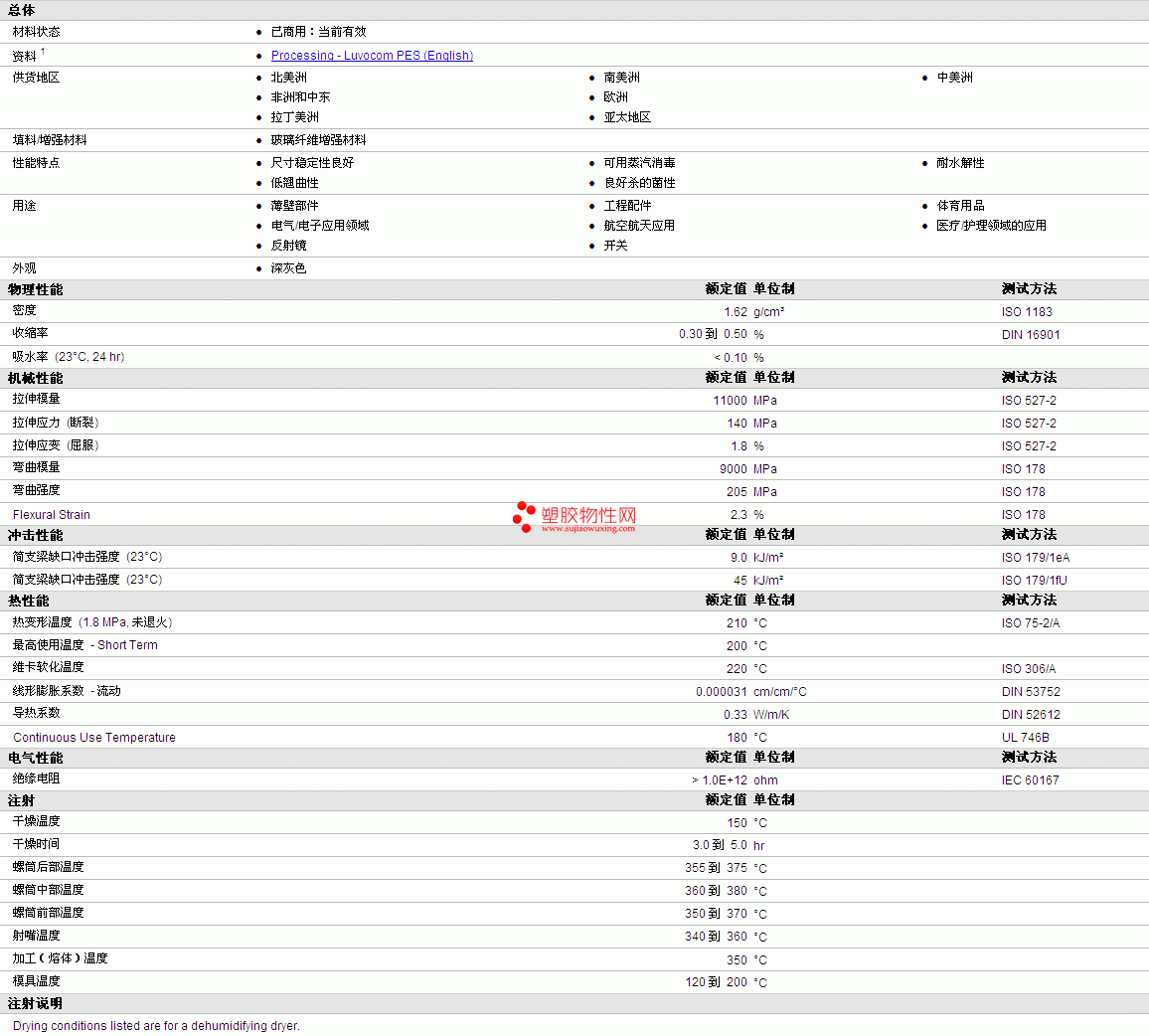Click the IEC 60167 test method

[x=1030, y=780]
